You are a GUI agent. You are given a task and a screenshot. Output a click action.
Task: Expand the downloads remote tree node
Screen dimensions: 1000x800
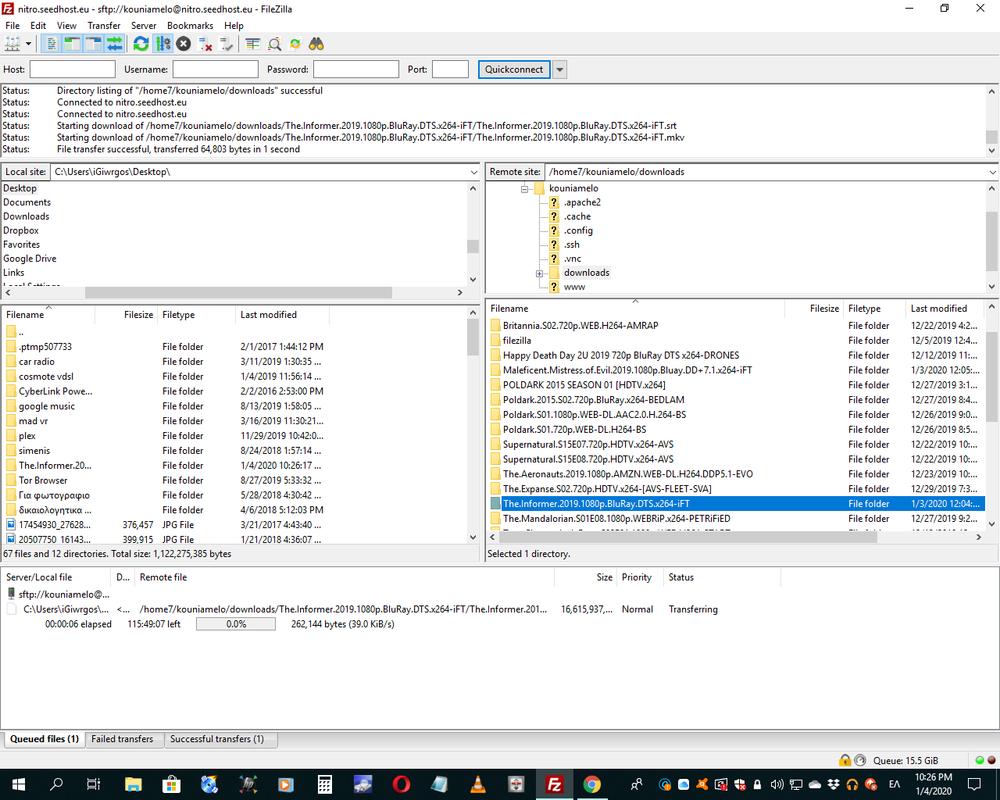pyautogui.click(x=540, y=273)
